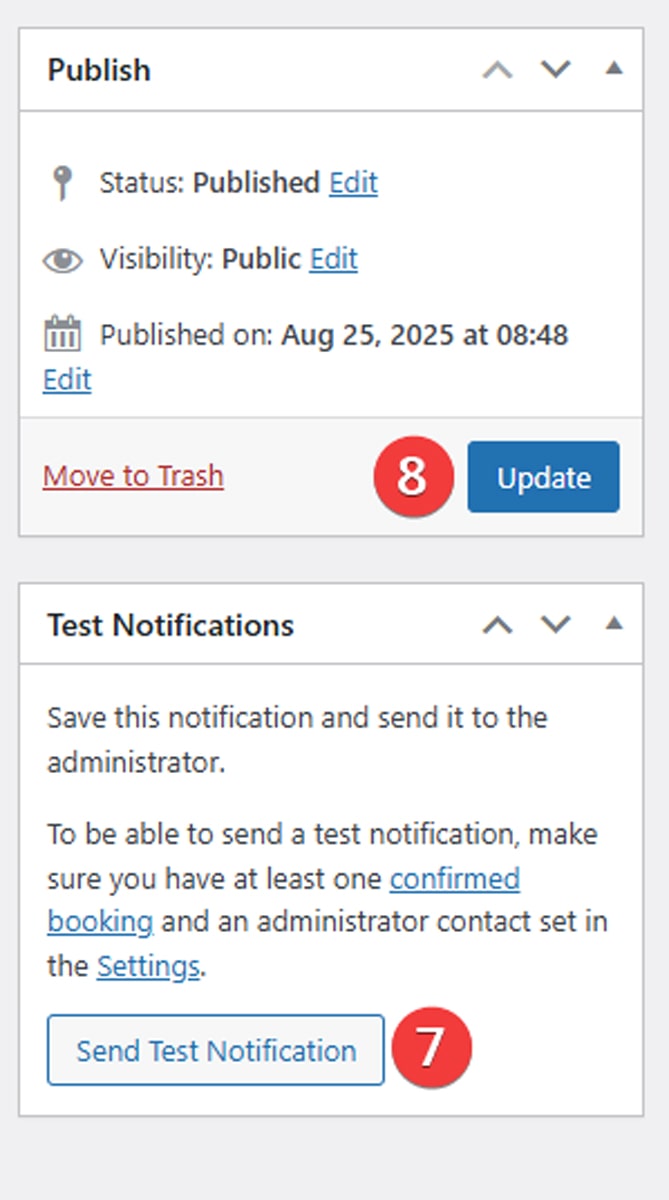Move Test Notifications panel up
The height and width of the screenshot is (1200, 669).
click(497, 625)
